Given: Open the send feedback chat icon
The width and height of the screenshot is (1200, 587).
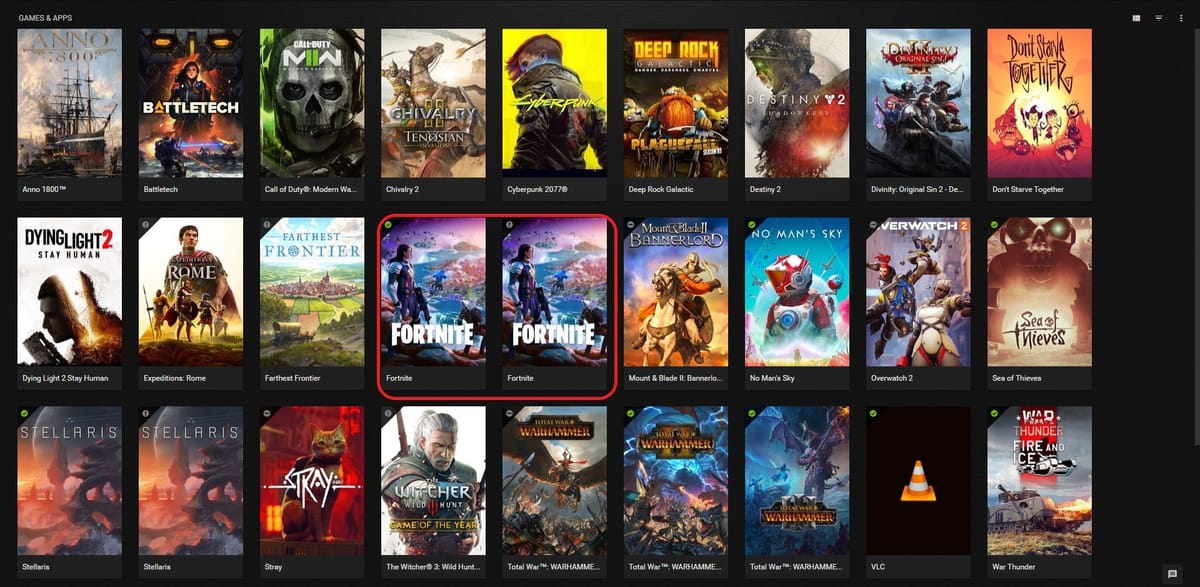Looking at the screenshot, I should click(1172, 574).
